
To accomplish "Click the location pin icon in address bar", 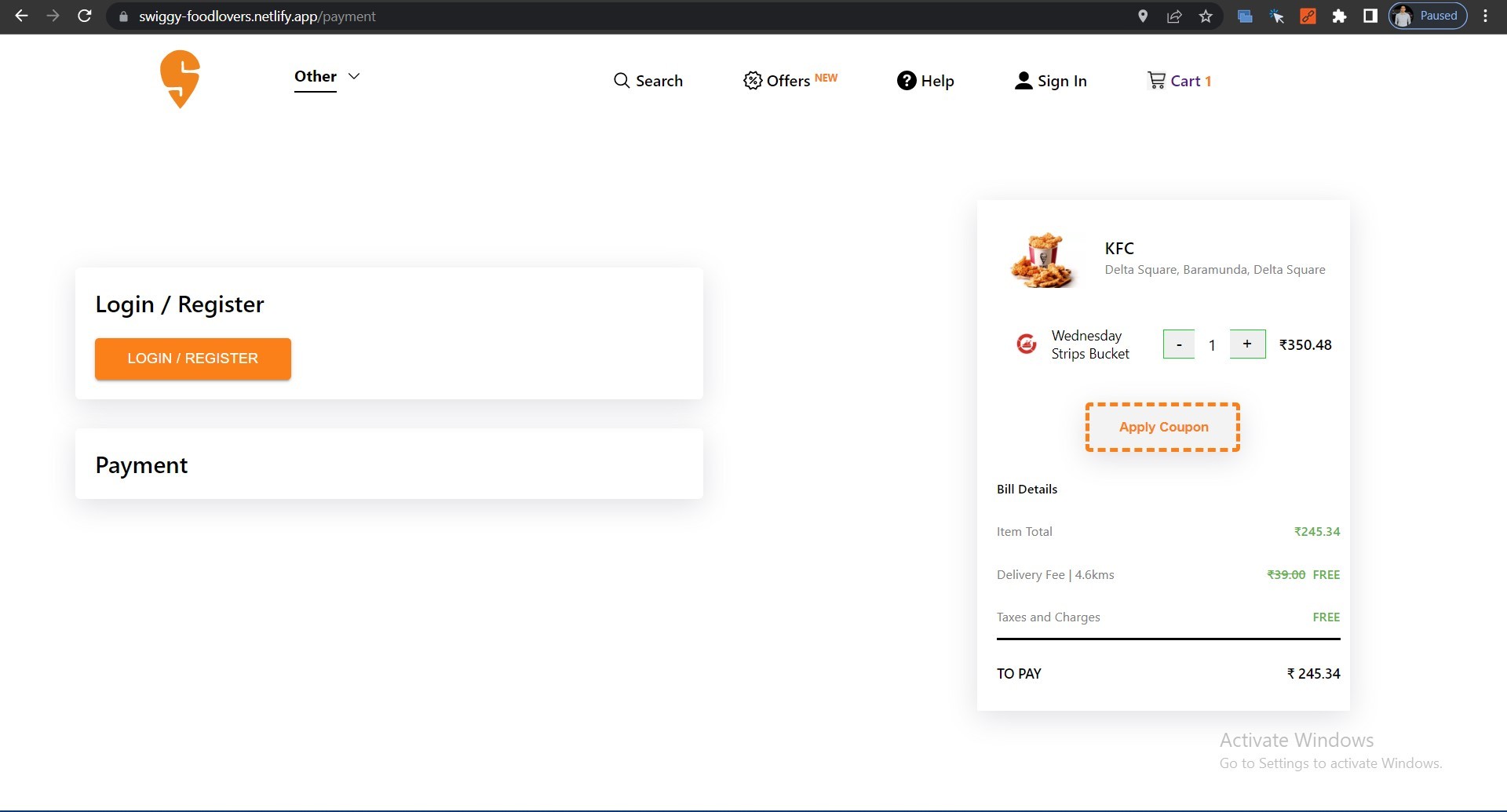I will click(x=1143, y=16).
